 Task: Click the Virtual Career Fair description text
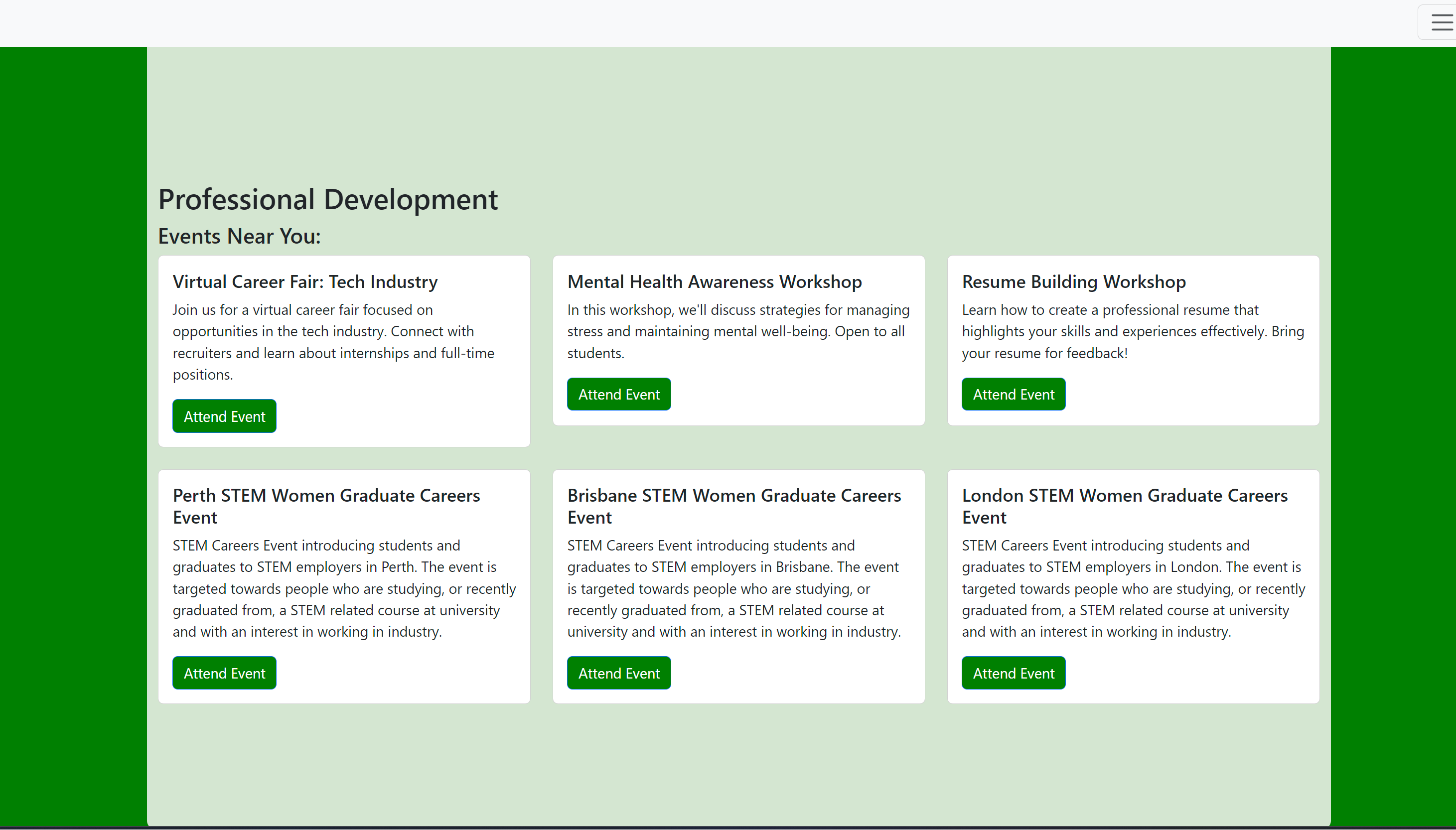pos(333,342)
